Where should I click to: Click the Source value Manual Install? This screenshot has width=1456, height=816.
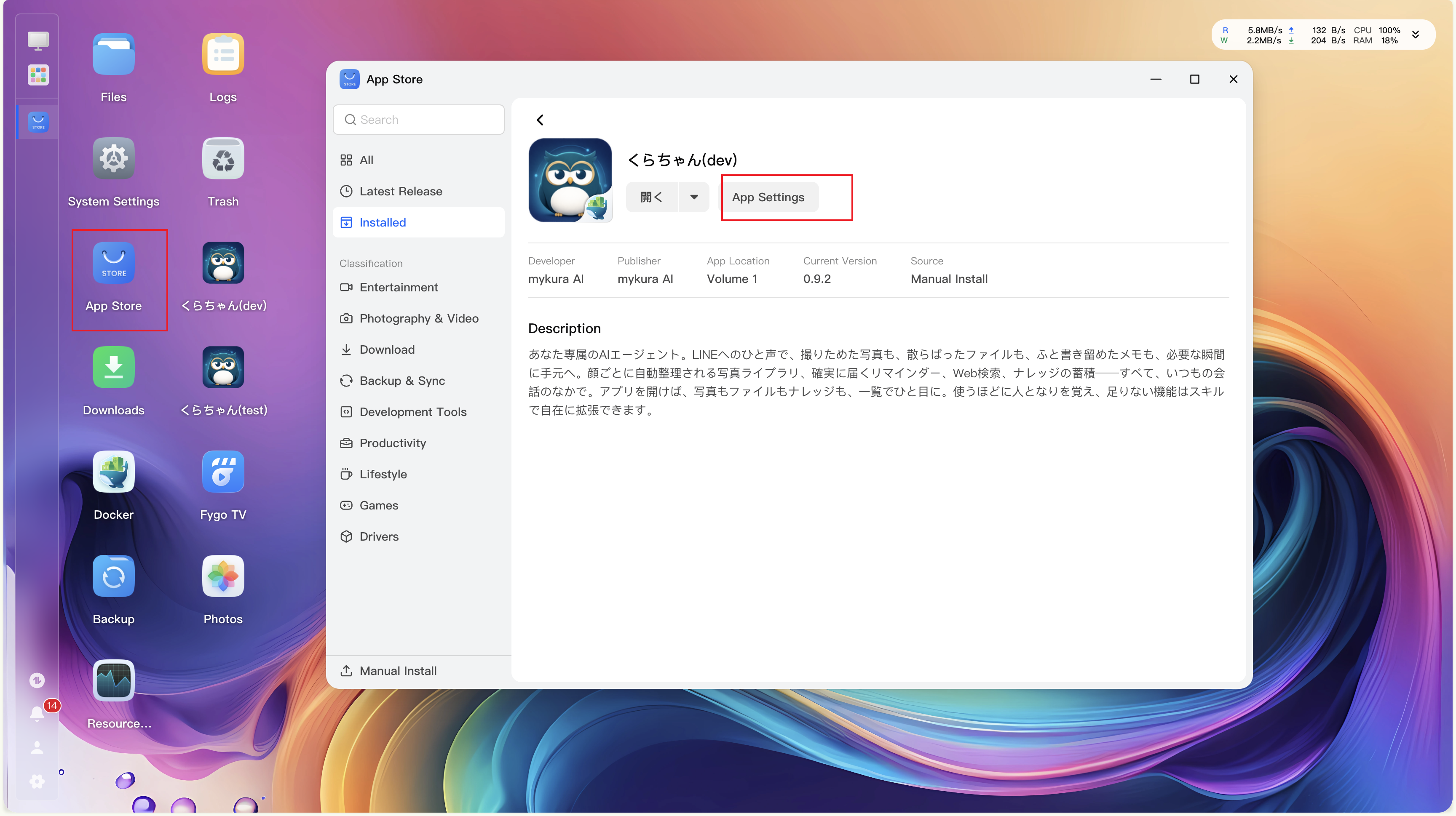(949, 279)
